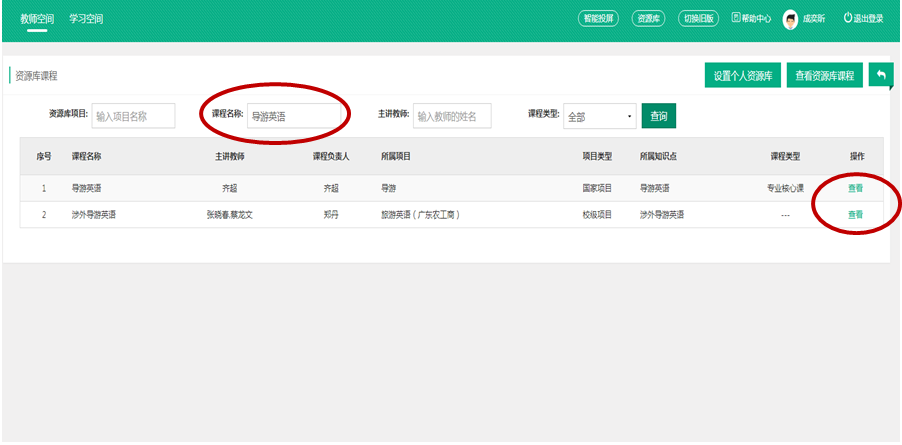Open 帮助中心 help center
This screenshot has width=902, height=445.
[x=752, y=18]
